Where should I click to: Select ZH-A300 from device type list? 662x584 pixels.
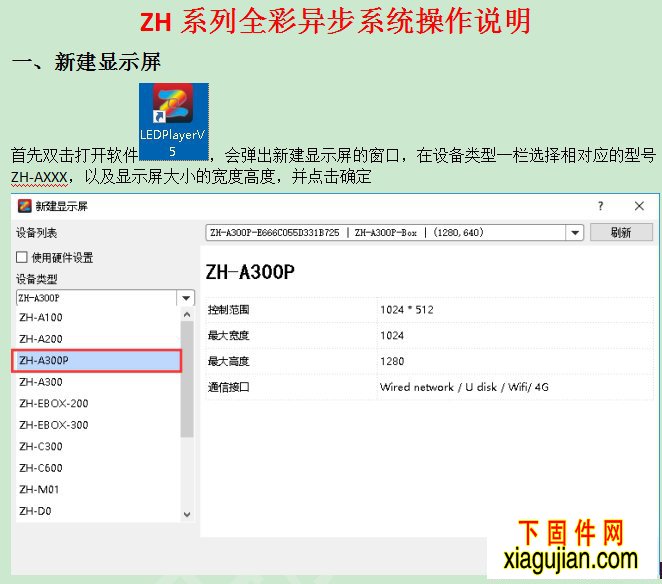[x=98, y=382]
